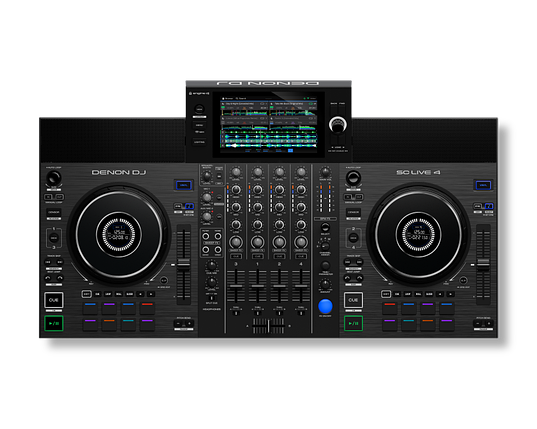Beat jump backward on the left deck

point(48,278)
